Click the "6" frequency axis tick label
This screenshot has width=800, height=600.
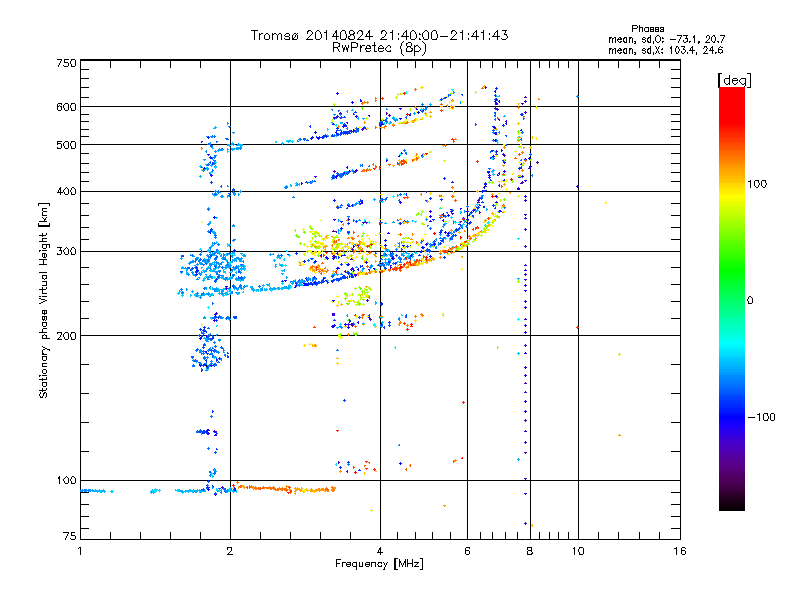(x=467, y=551)
